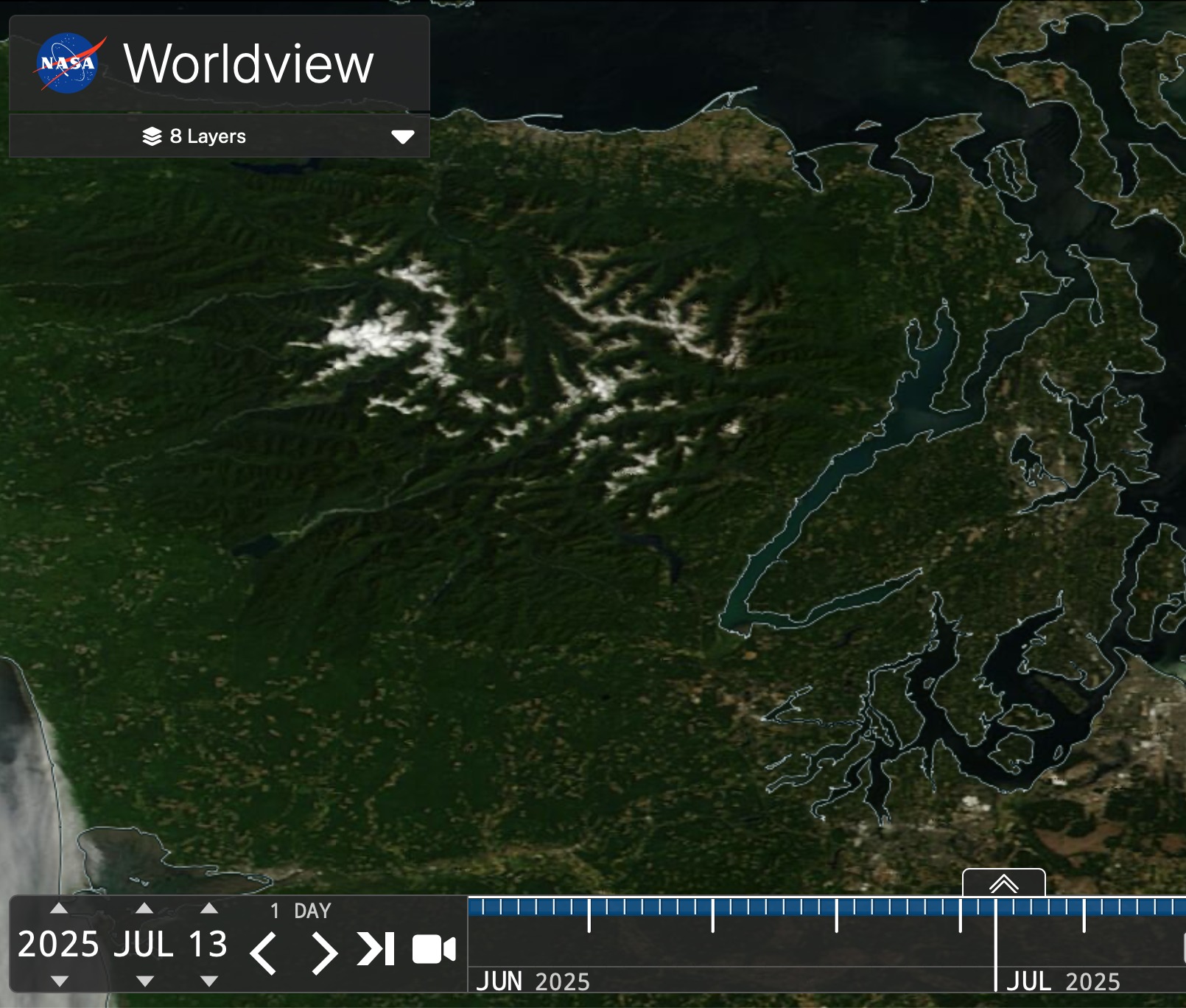Increase the year with up arrow
This screenshot has height=1008, width=1186.
click(x=60, y=909)
